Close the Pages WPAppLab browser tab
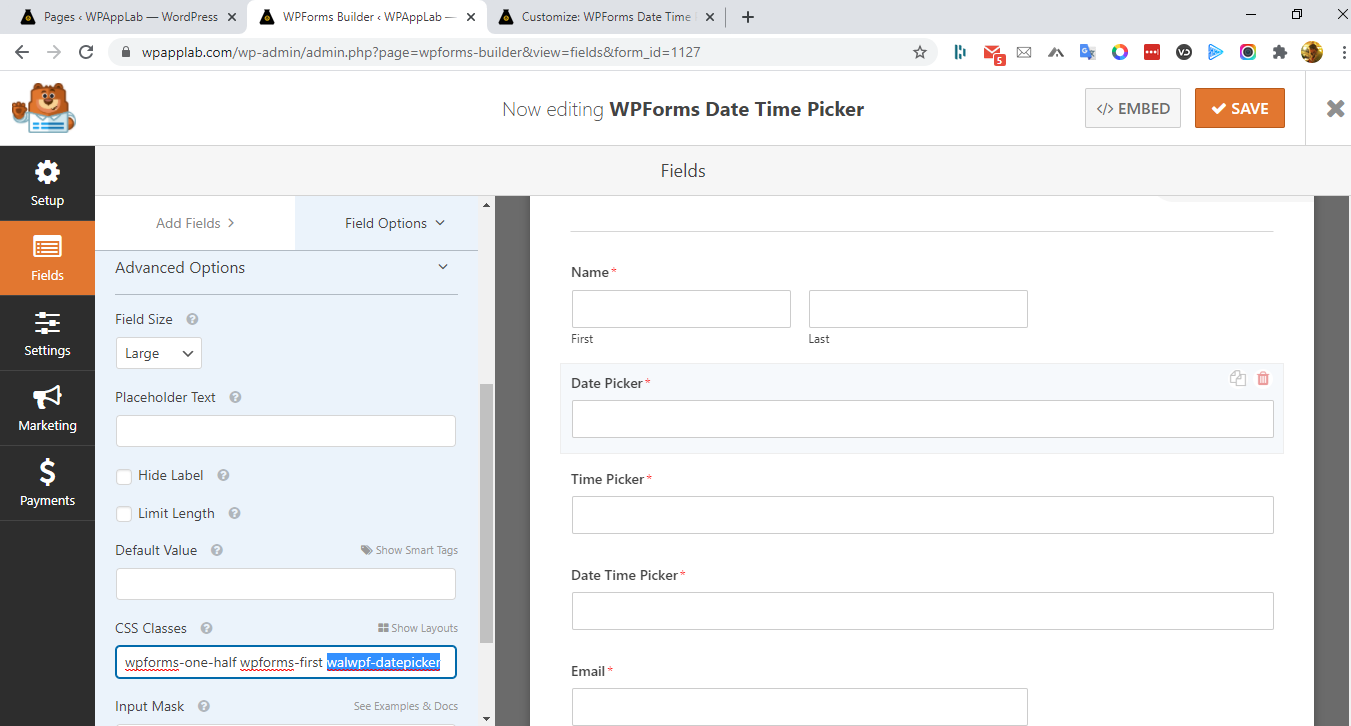Screen dimensions: 1351x726 [x=234, y=17]
